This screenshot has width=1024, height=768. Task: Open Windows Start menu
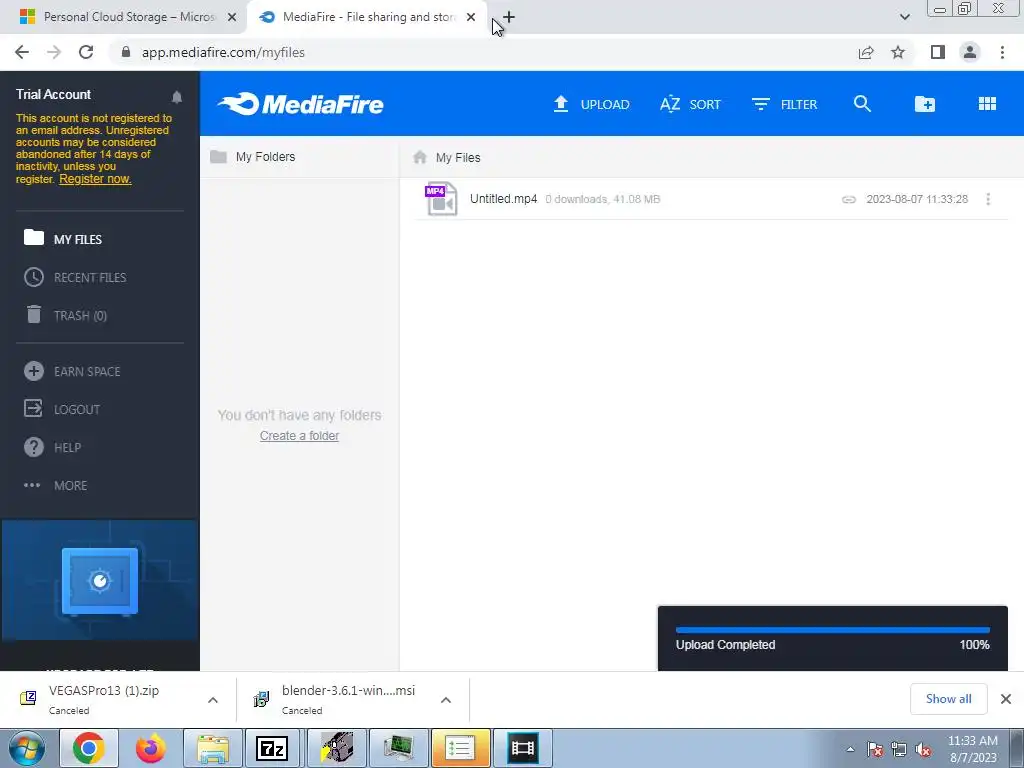(27, 748)
